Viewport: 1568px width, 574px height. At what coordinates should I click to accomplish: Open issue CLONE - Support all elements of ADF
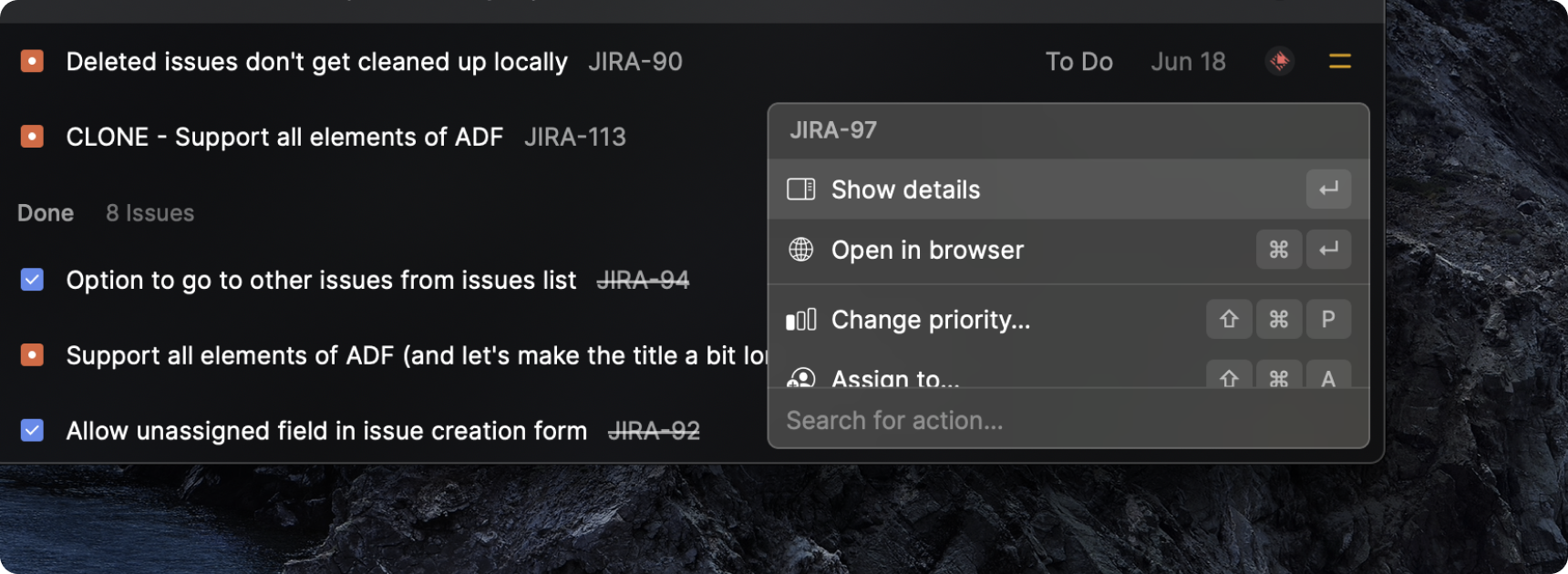tap(284, 137)
